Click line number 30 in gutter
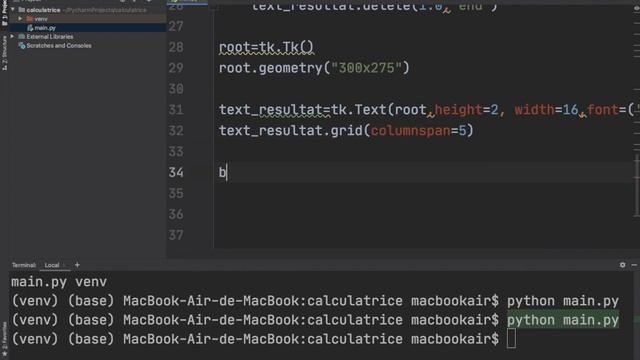Screen dimensions: 640x360 (176, 89)
